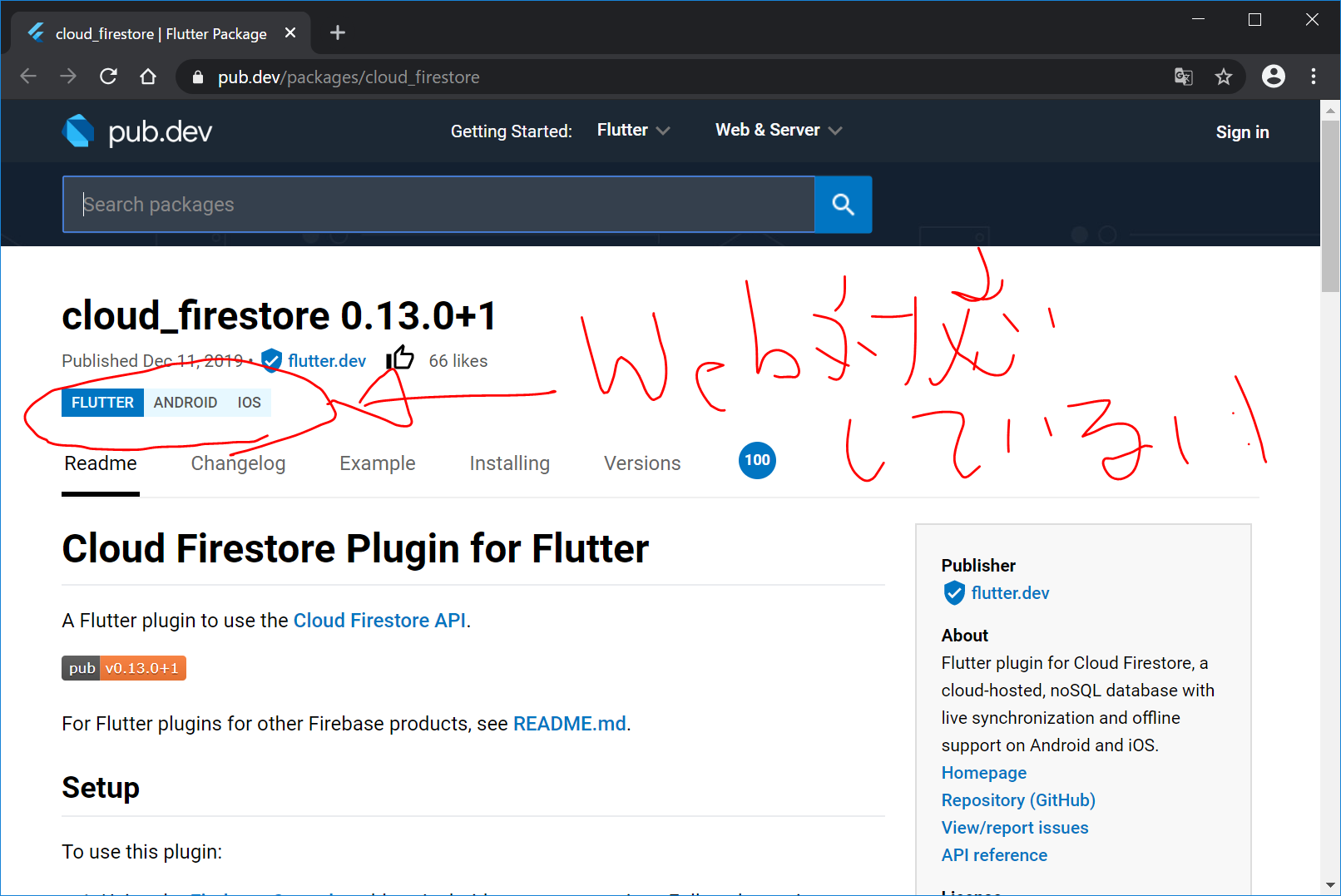Click the blue search magnifier button
This screenshot has height=896, width=1341.
pos(843,205)
